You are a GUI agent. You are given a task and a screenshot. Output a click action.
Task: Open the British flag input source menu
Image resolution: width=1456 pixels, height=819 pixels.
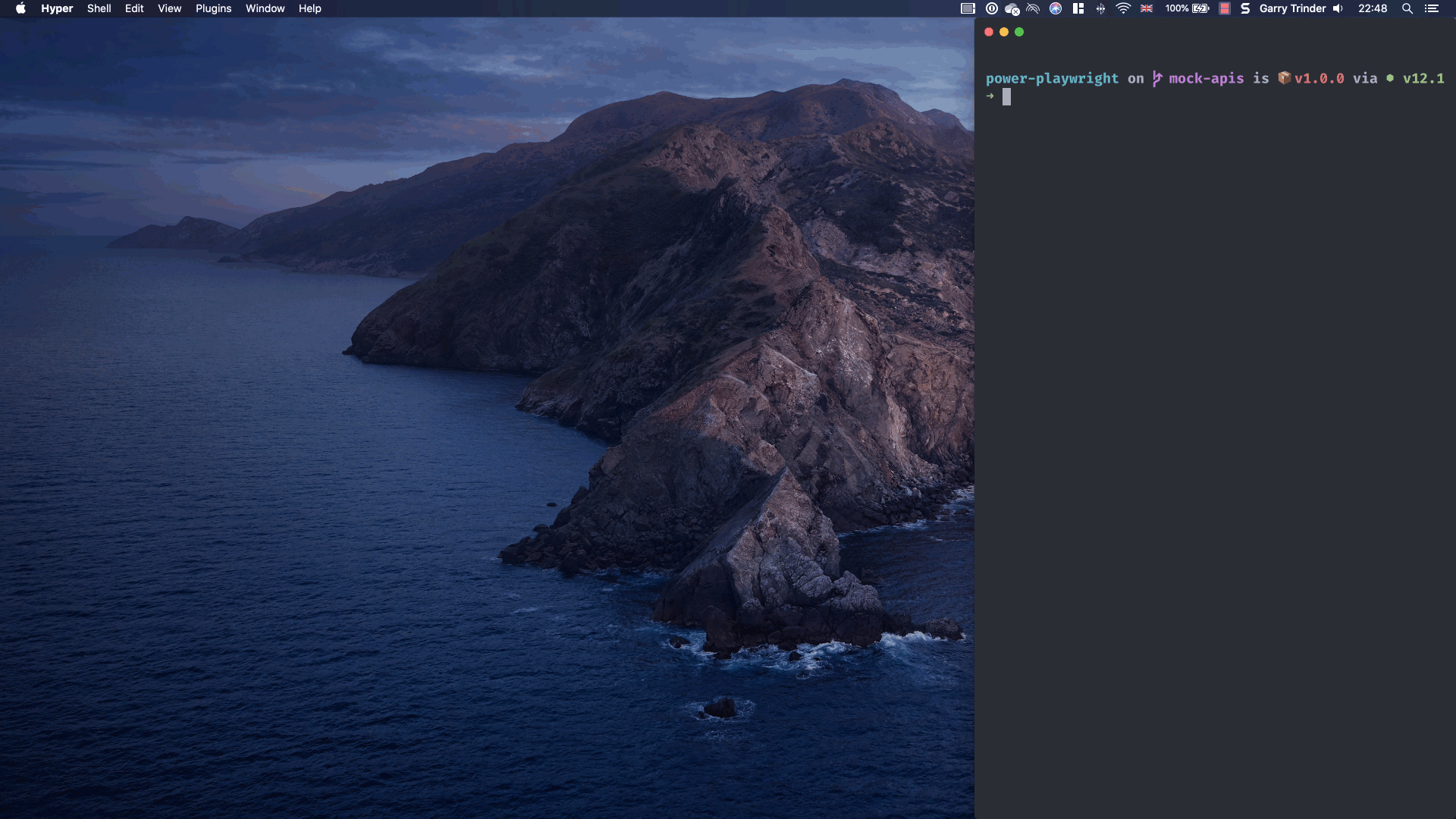[x=1147, y=8]
